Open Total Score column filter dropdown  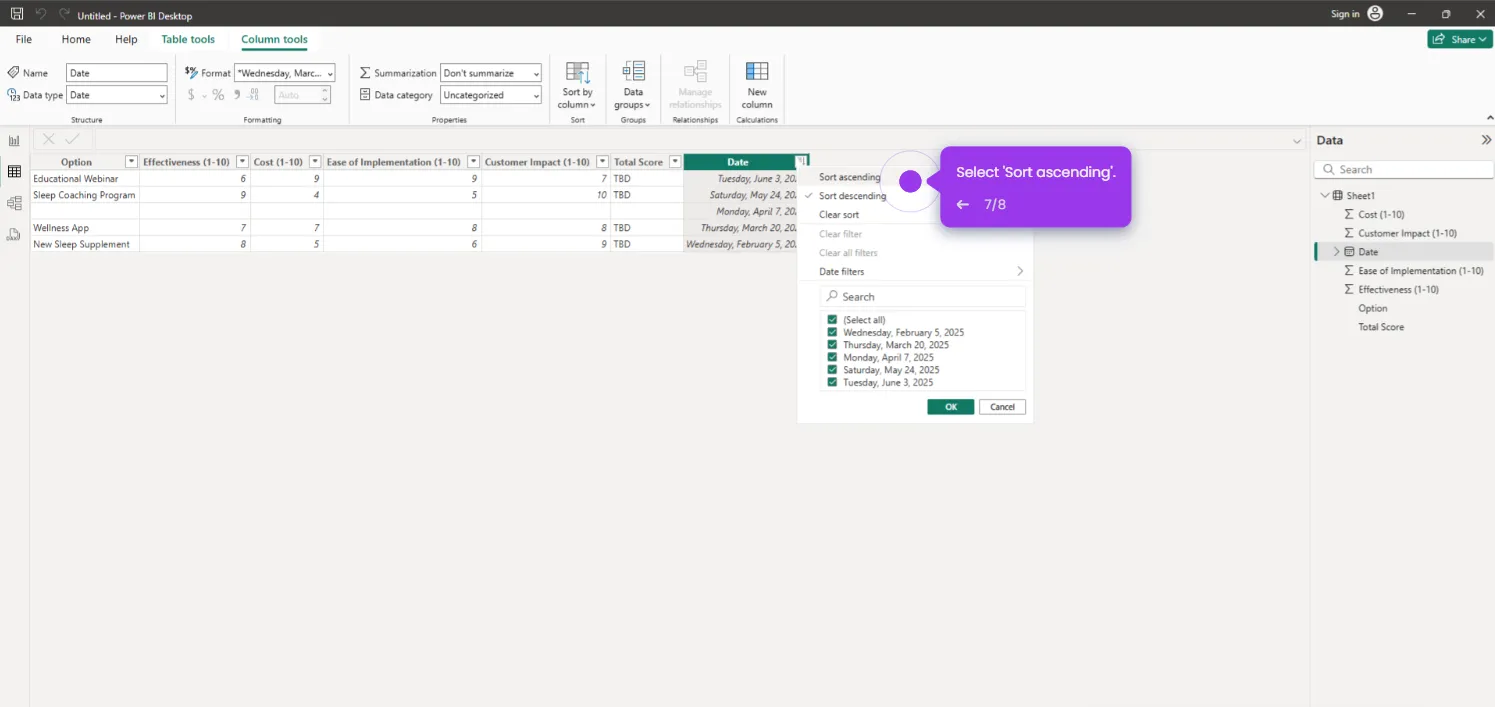pyautogui.click(x=675, y=162)
